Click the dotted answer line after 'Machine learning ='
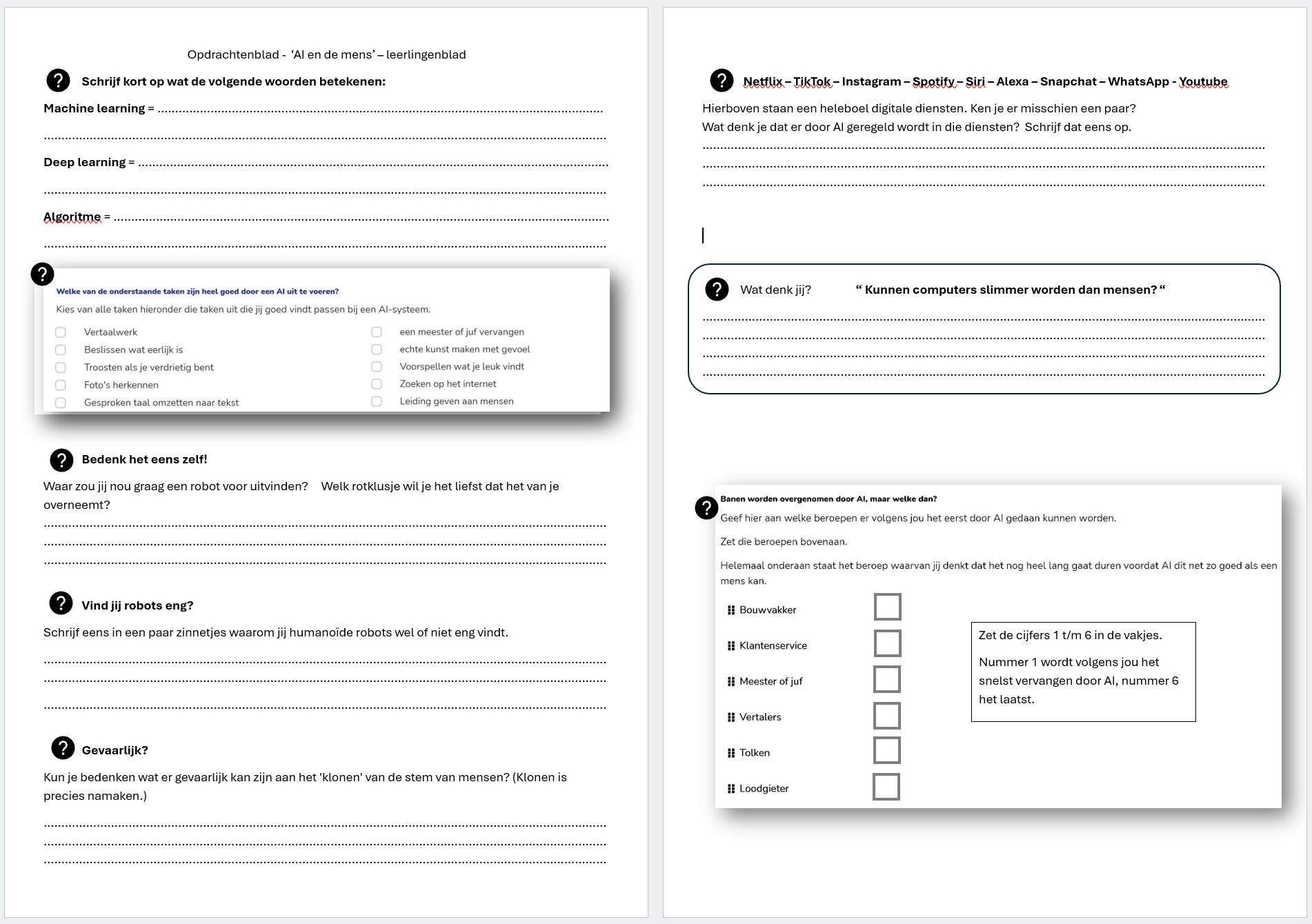1312x924 pixels. coord(379,110)
